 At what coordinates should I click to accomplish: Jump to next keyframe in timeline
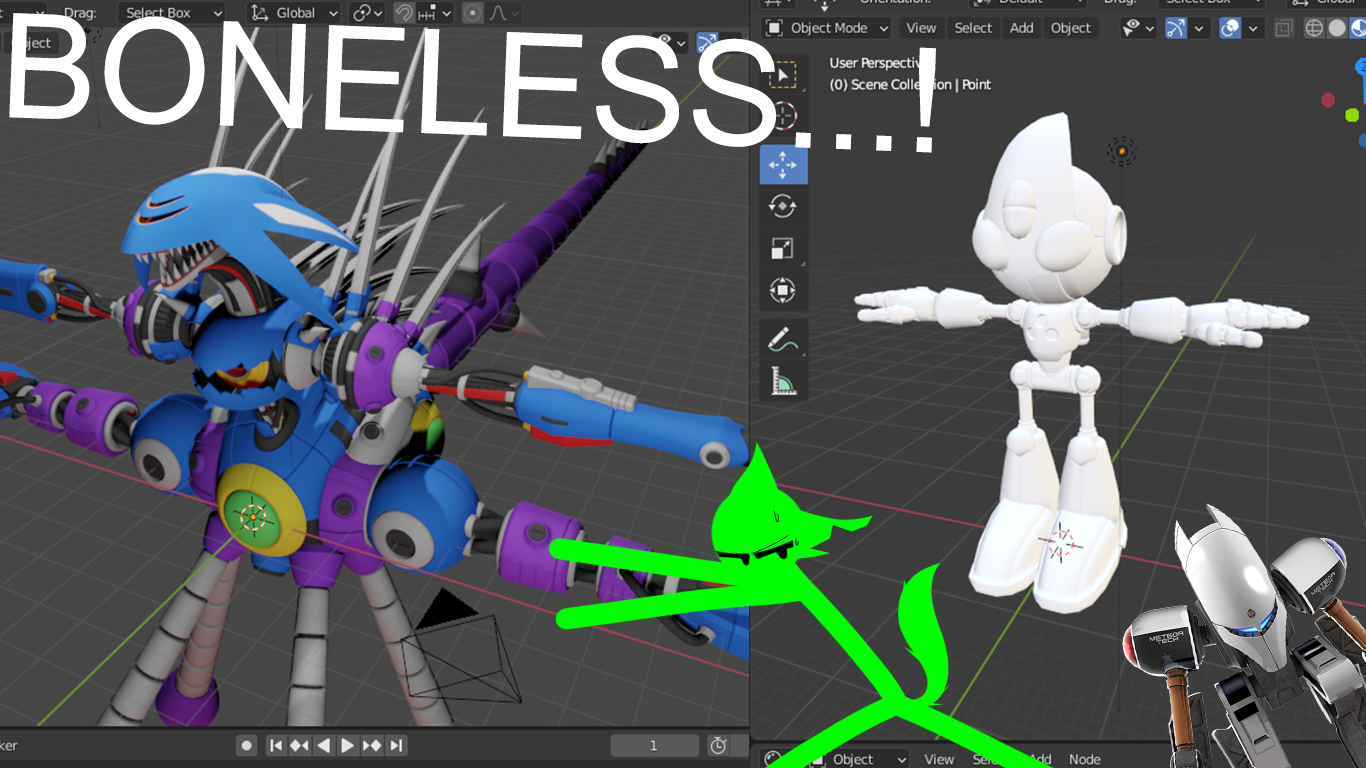pyautogui.click(x=372, y=745)
